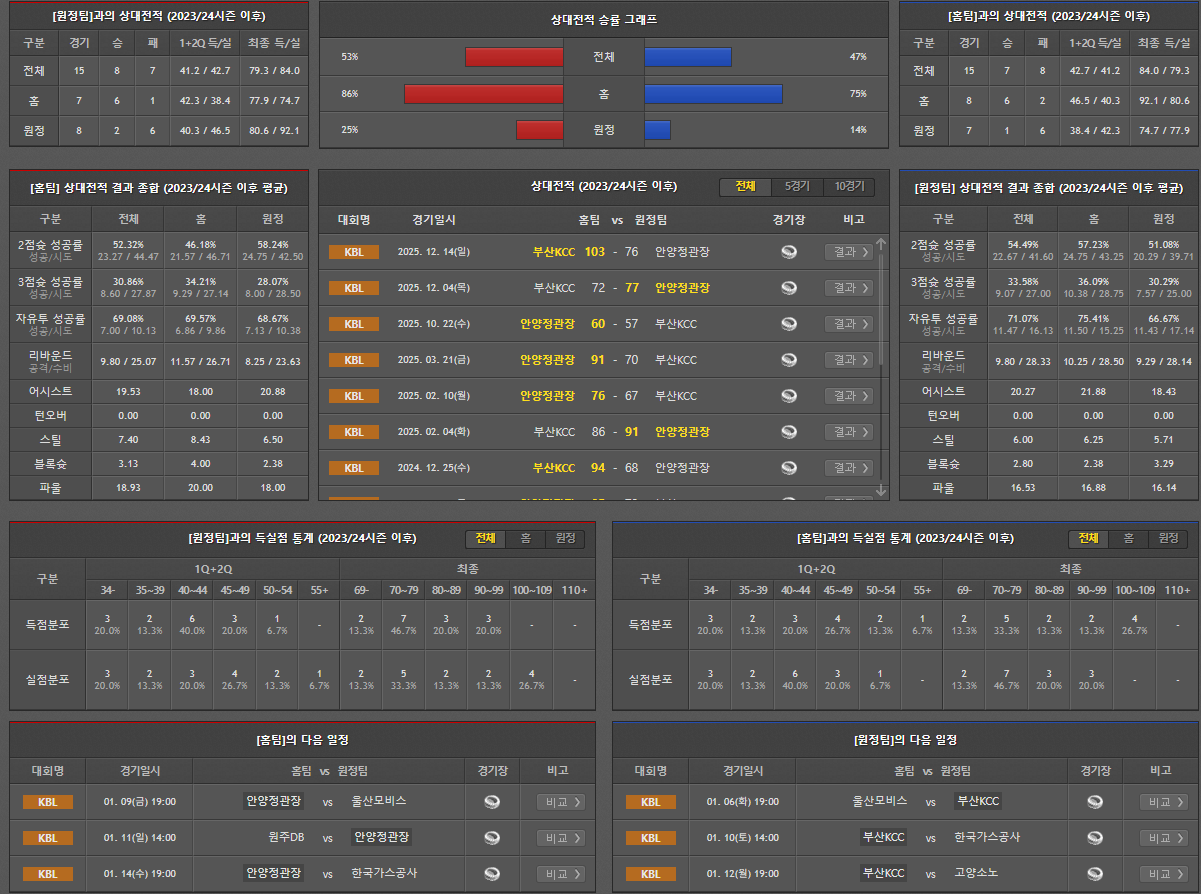Open 비교 for 울산모비스 vs 부산KCC game

point(1164,802)
